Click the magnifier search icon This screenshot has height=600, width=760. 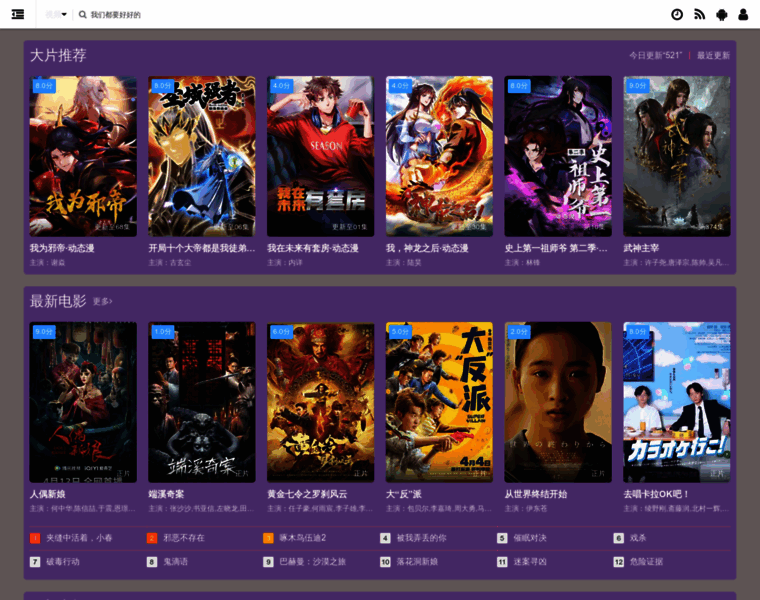tap(82, 15)
